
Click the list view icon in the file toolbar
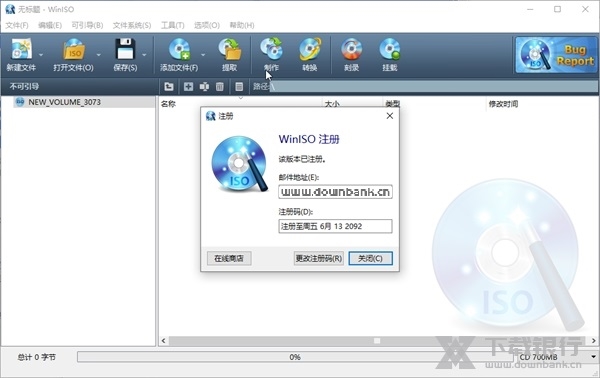pos(239,87)
